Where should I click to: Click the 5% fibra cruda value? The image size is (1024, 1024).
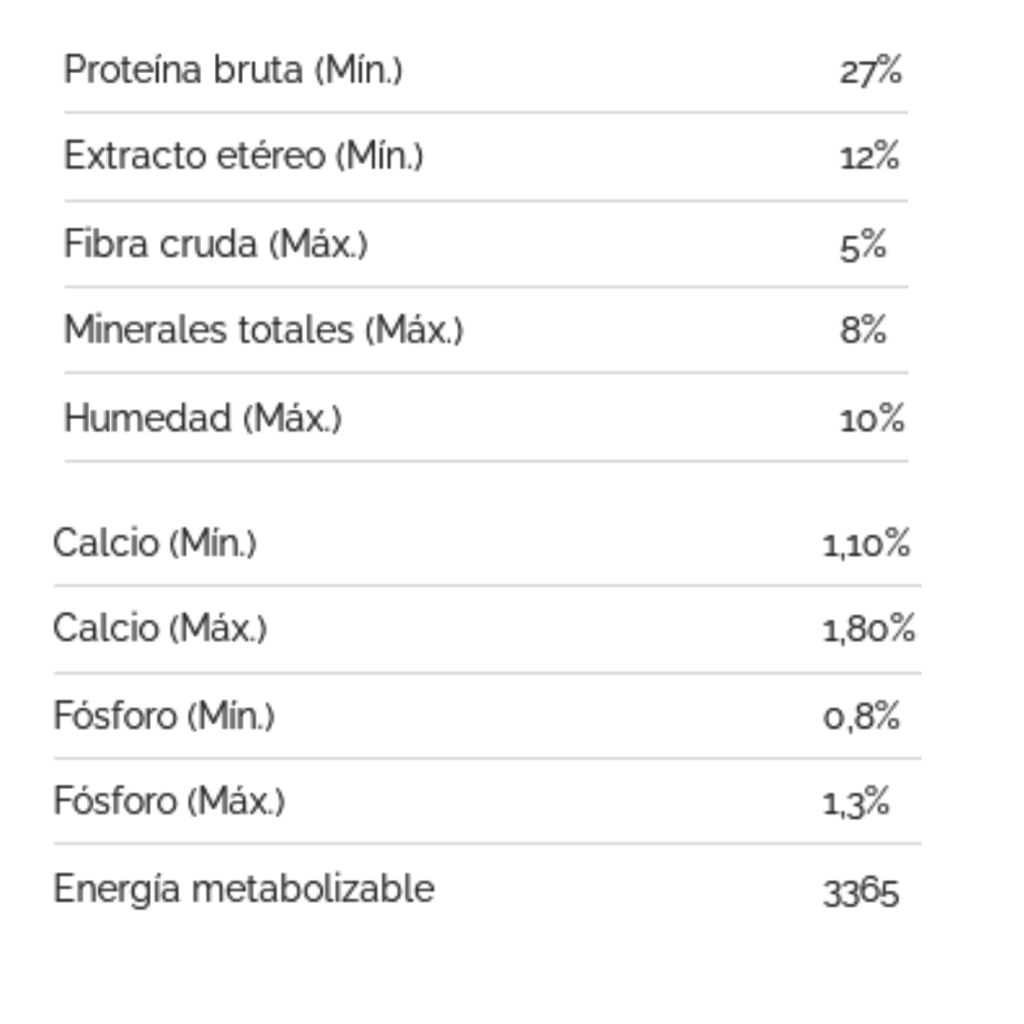863,246
